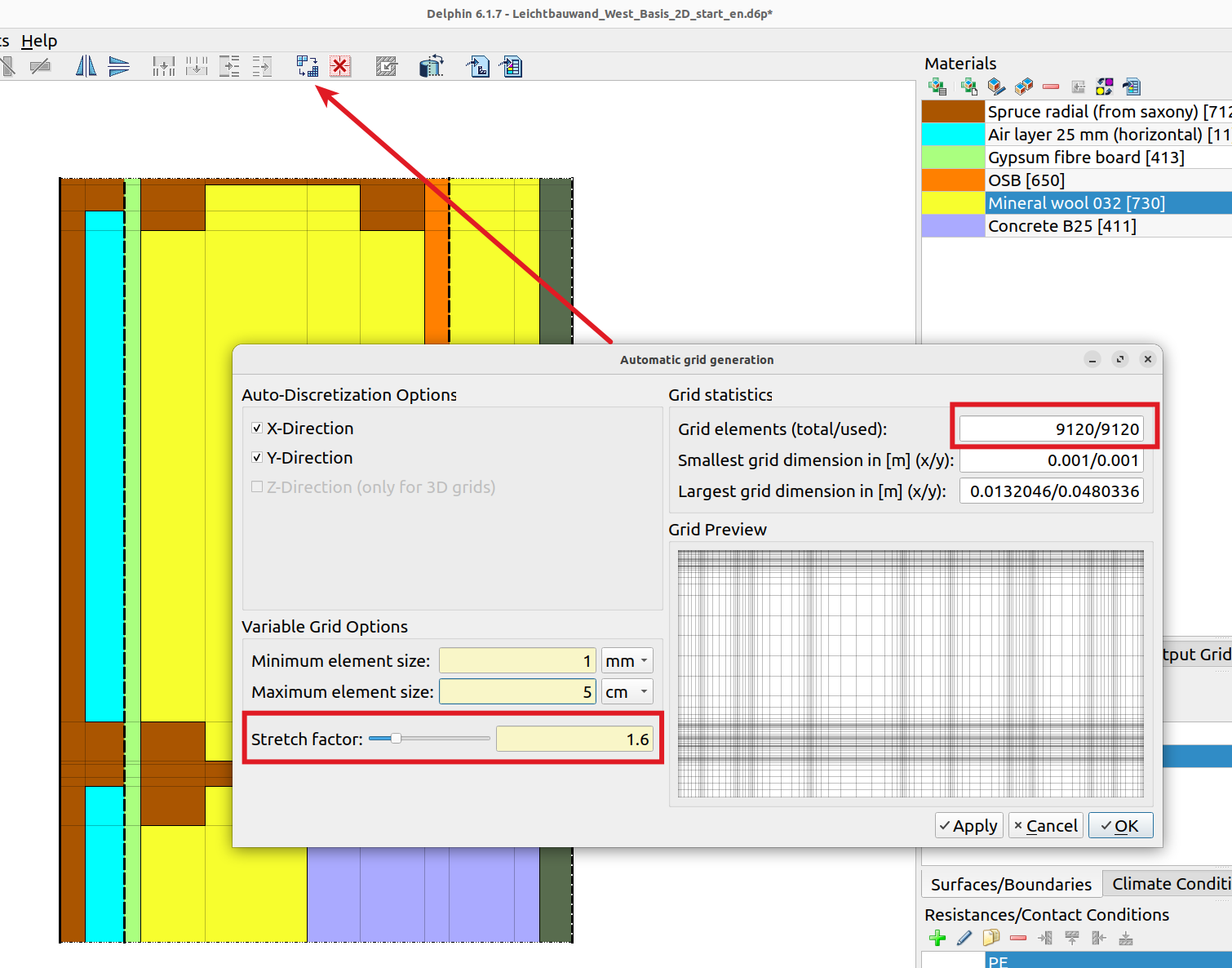Add material from database icon in Materials
The height and width of the screenshot is (968, 1232).
pyautogui.click(x=937, y=86)
